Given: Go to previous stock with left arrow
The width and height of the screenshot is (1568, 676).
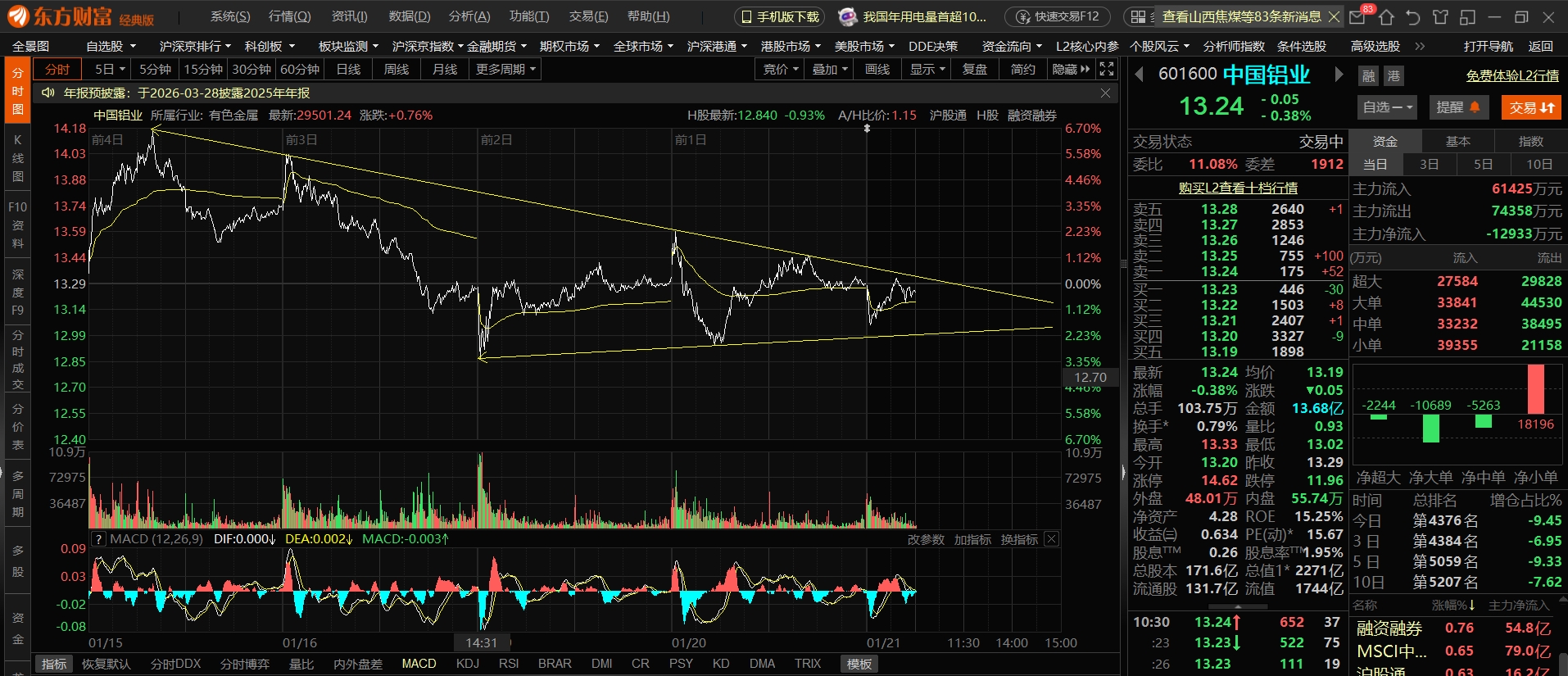Looking at the screenshot, I should pyautogui.click(x=1139, y=75).
